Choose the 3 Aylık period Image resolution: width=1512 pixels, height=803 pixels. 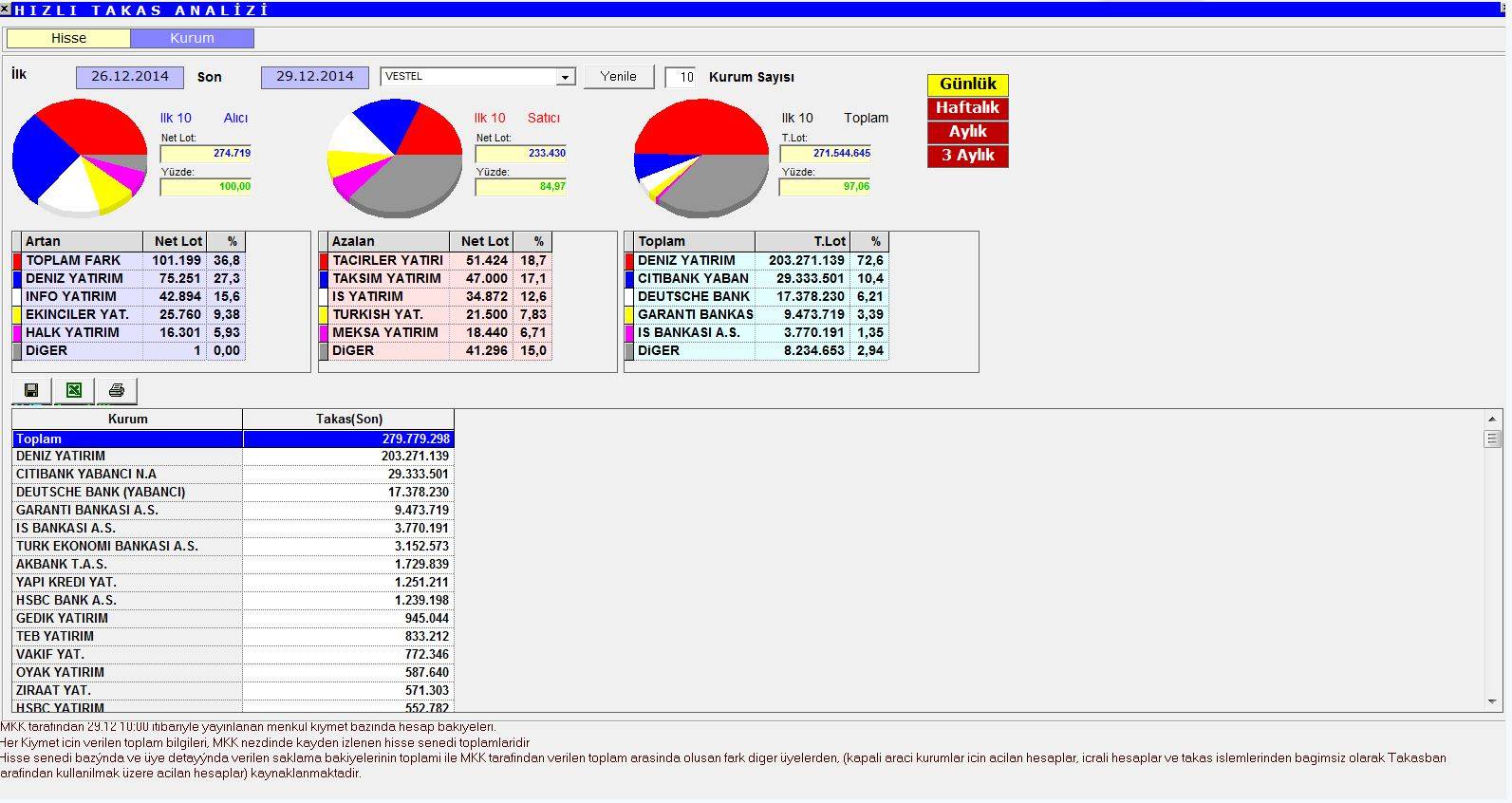tap(967, 156)
